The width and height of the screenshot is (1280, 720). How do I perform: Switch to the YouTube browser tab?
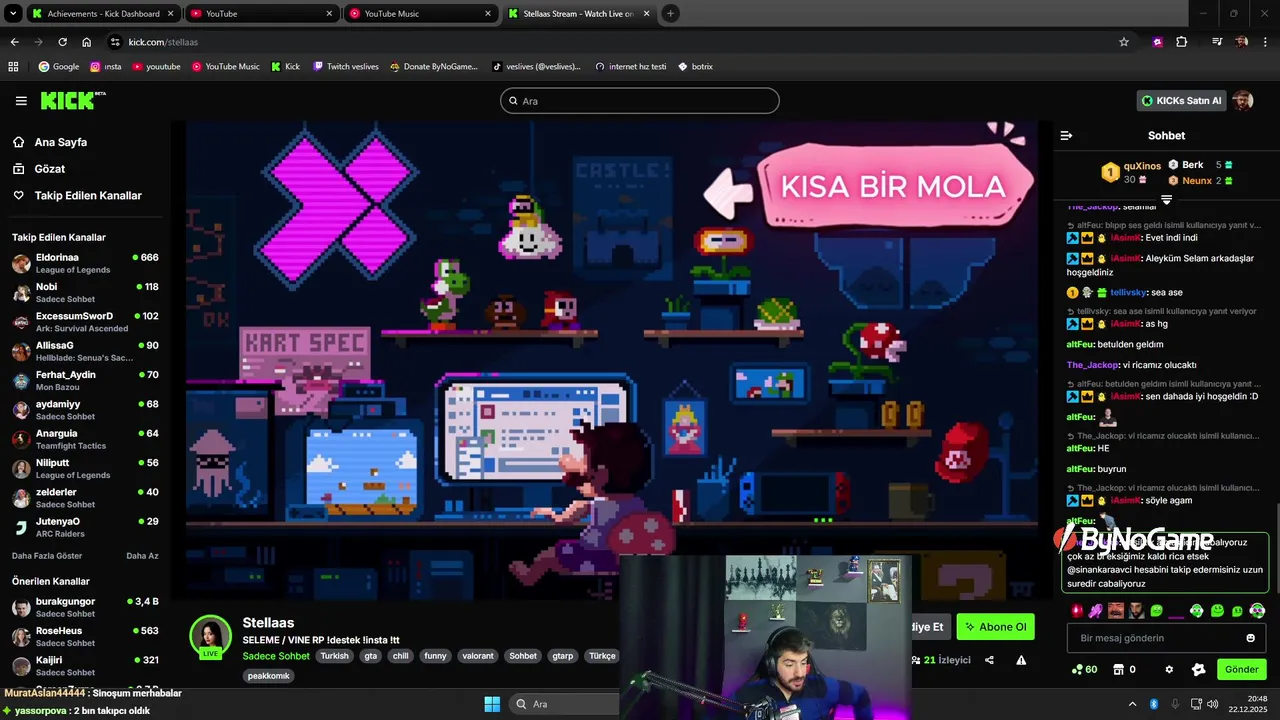coord(262,14)
